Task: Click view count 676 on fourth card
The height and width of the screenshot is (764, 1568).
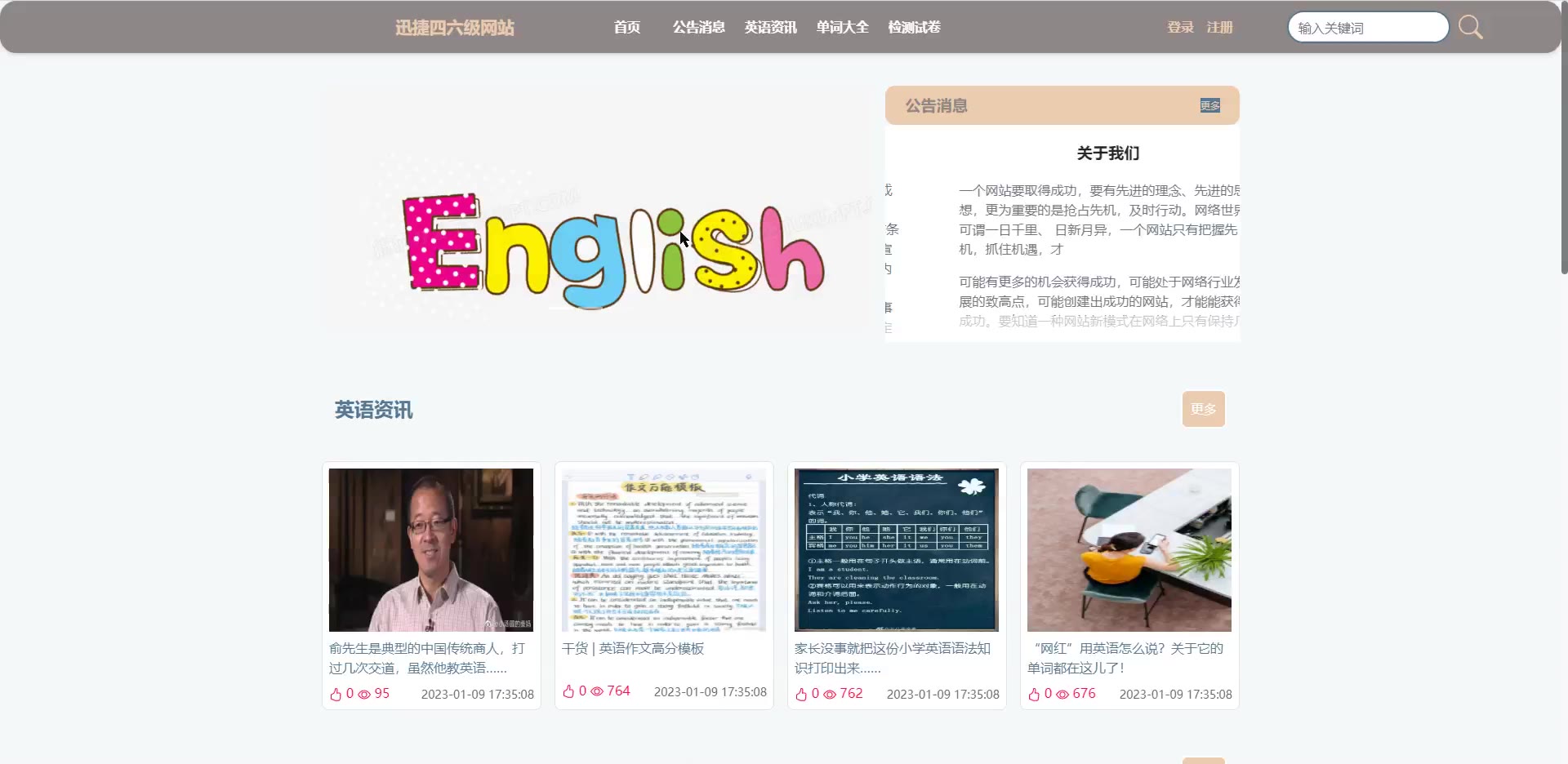Action: (x=1084, y=693)
